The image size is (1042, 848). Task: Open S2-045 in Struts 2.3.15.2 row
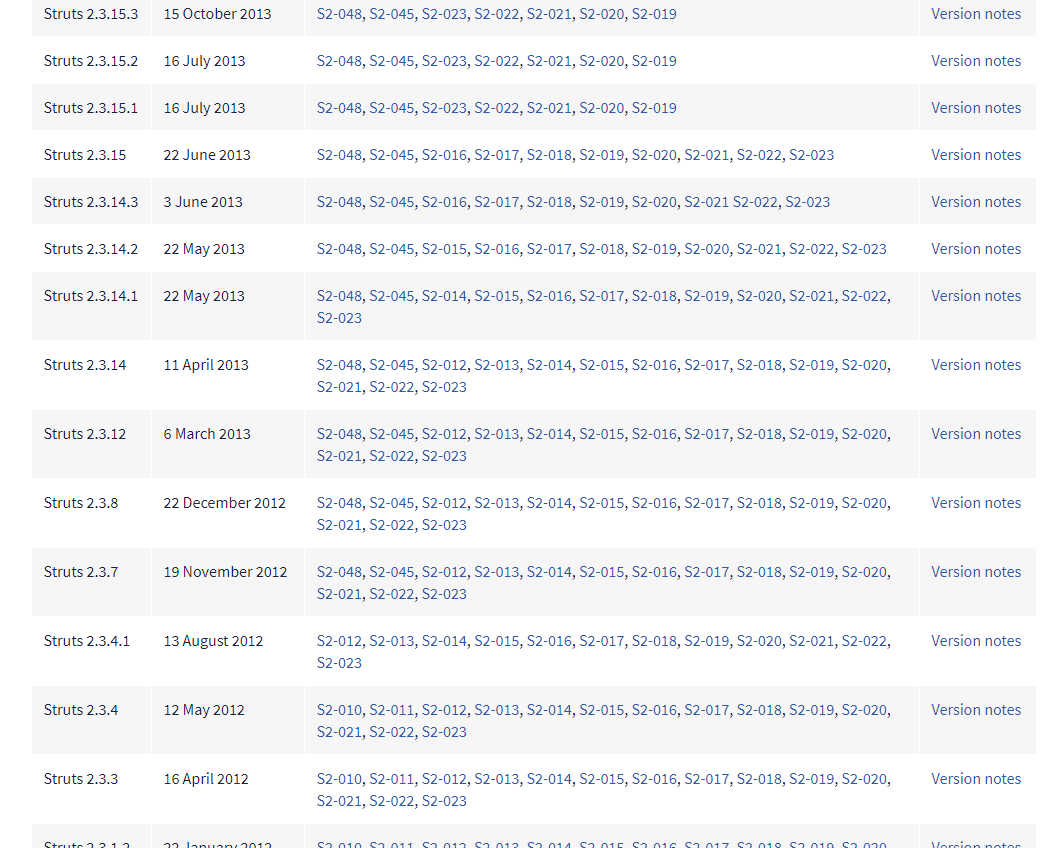tap(392, 61)
